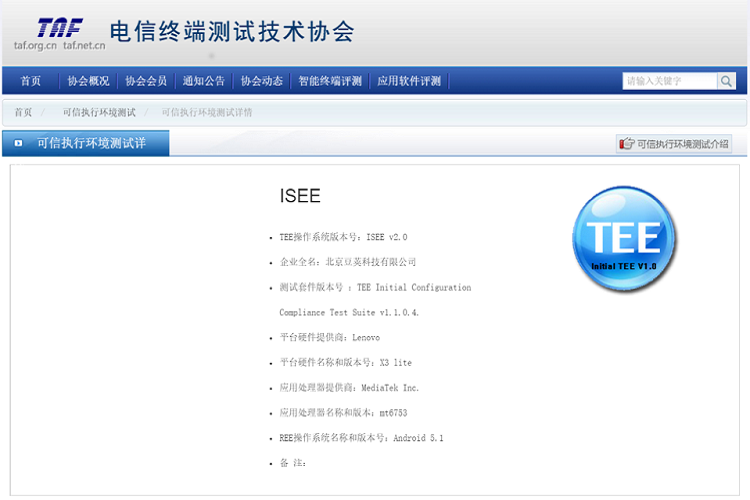Click the 'mt6753' processor name line

343,413
